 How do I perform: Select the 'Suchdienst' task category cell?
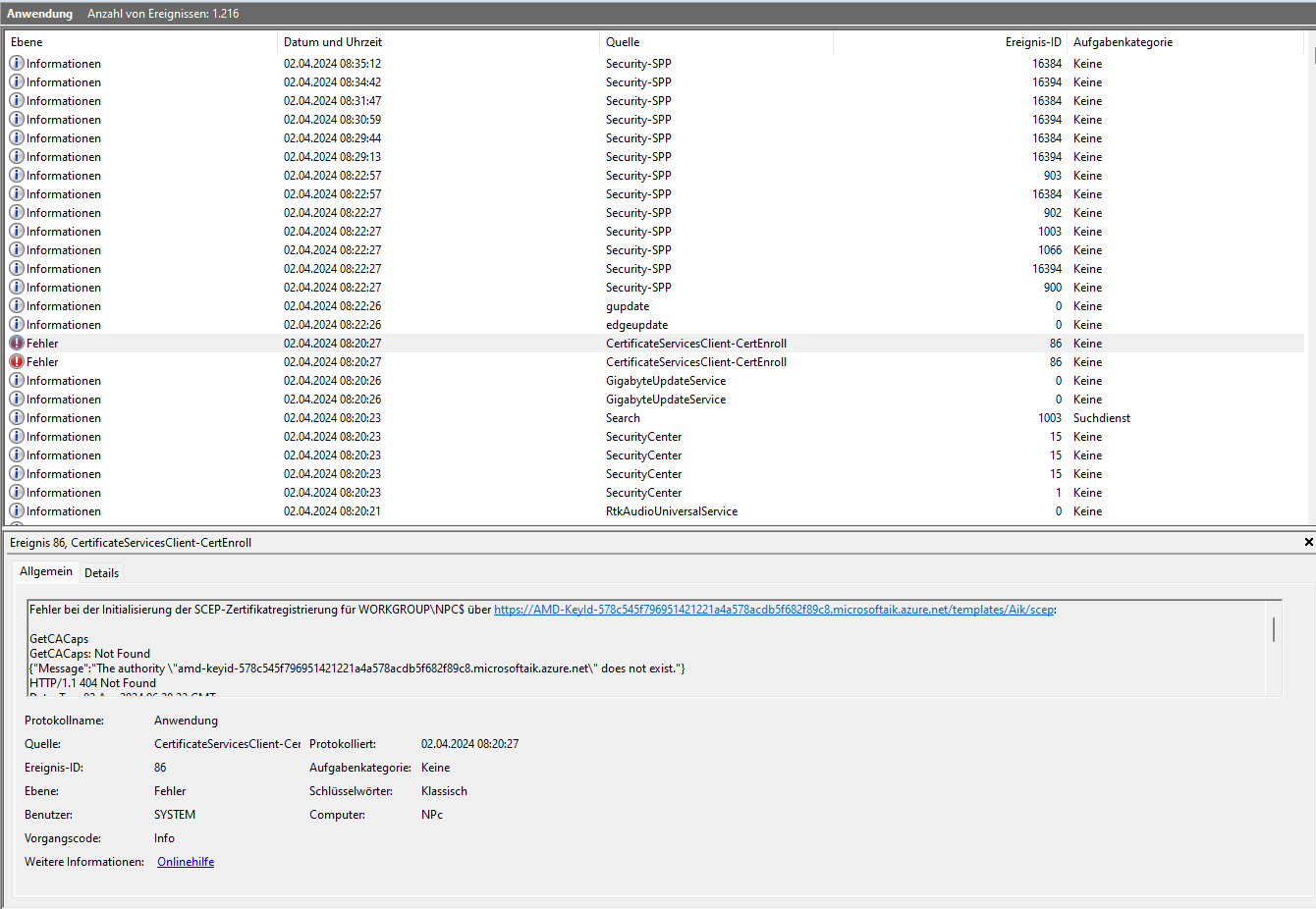click(x=1102, y=418)
